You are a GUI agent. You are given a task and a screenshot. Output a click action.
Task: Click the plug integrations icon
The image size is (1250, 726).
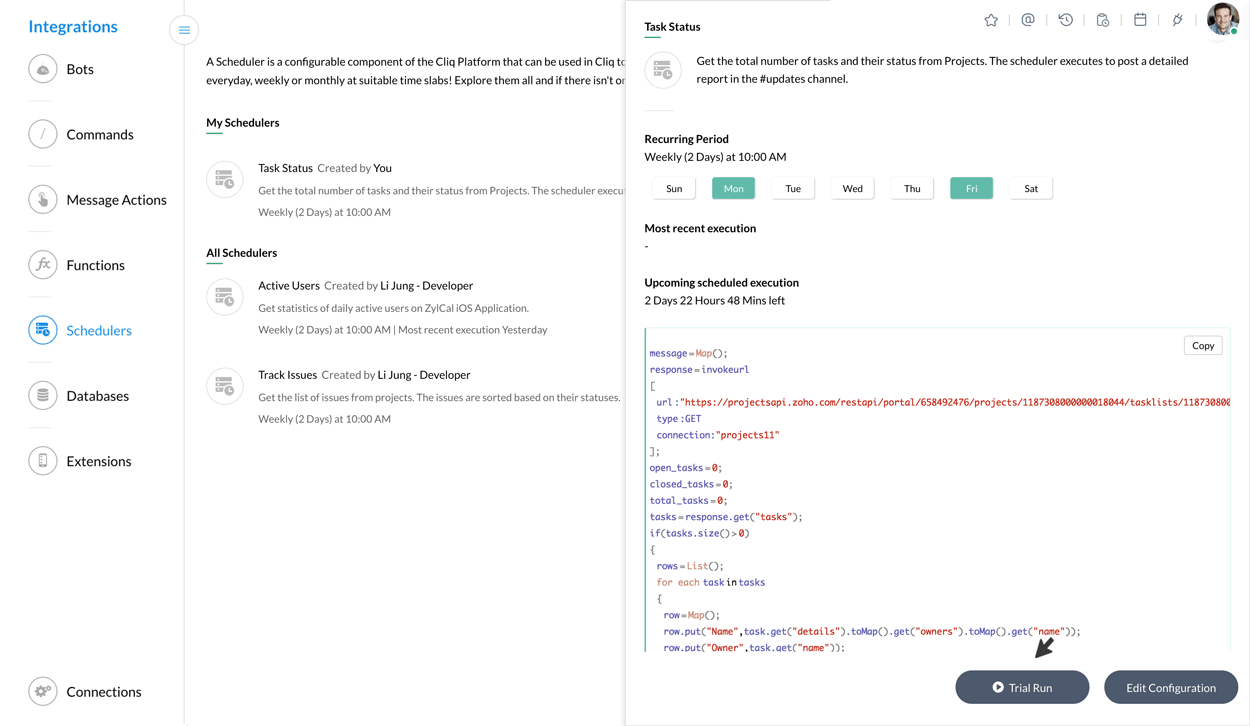[1178, 20]
